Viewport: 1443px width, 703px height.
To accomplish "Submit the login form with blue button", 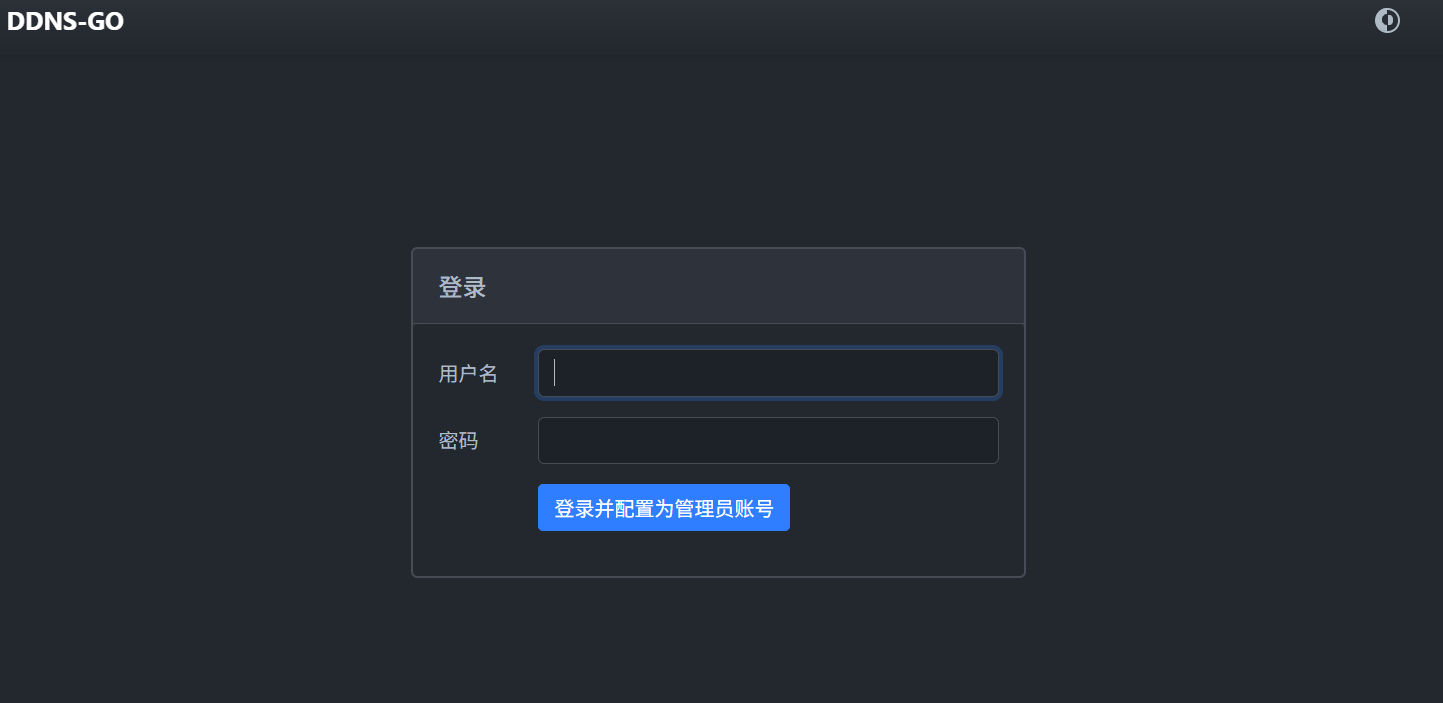I will (664, 508).
